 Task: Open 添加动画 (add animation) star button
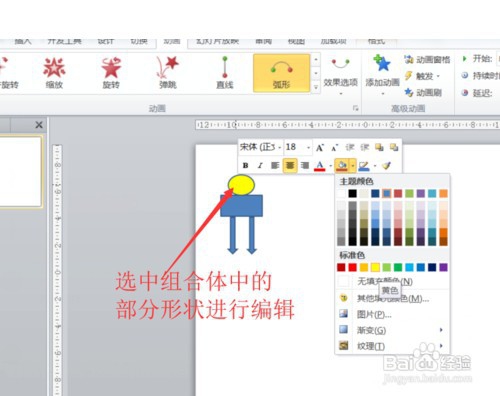pyautogui.click(x=382, y=74)
